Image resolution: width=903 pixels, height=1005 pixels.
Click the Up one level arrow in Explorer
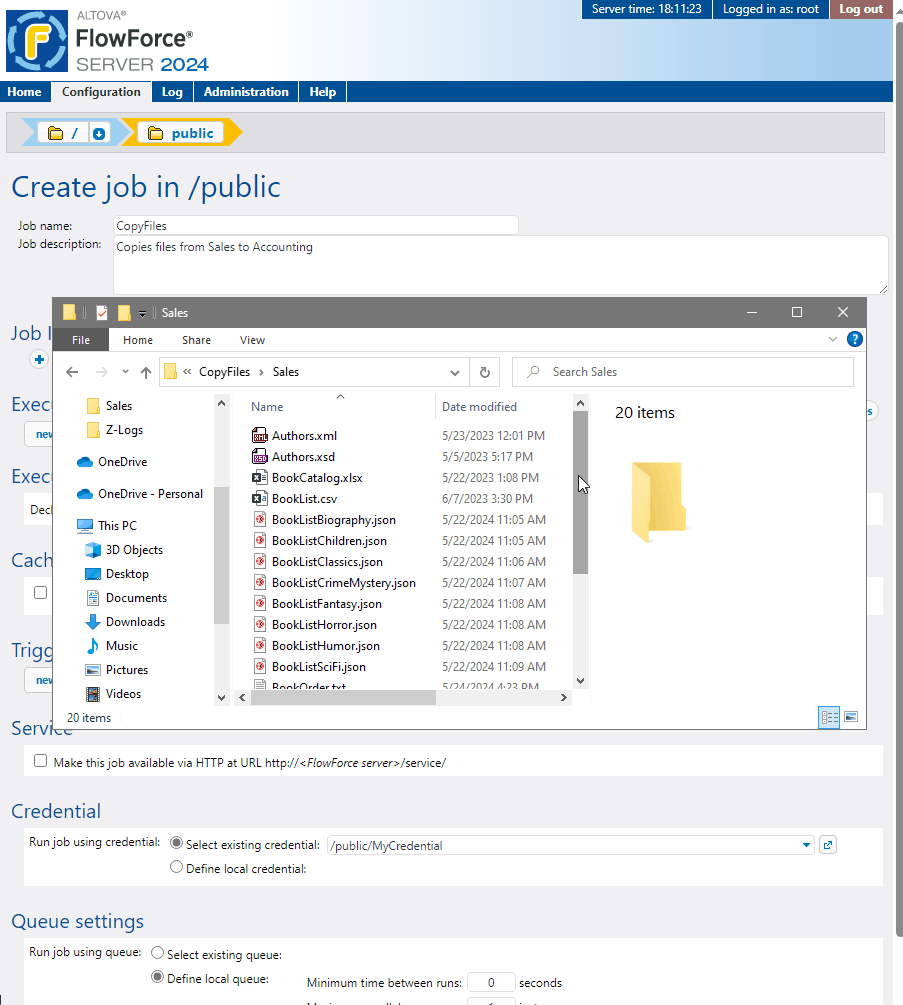click(x=146, y=372)
